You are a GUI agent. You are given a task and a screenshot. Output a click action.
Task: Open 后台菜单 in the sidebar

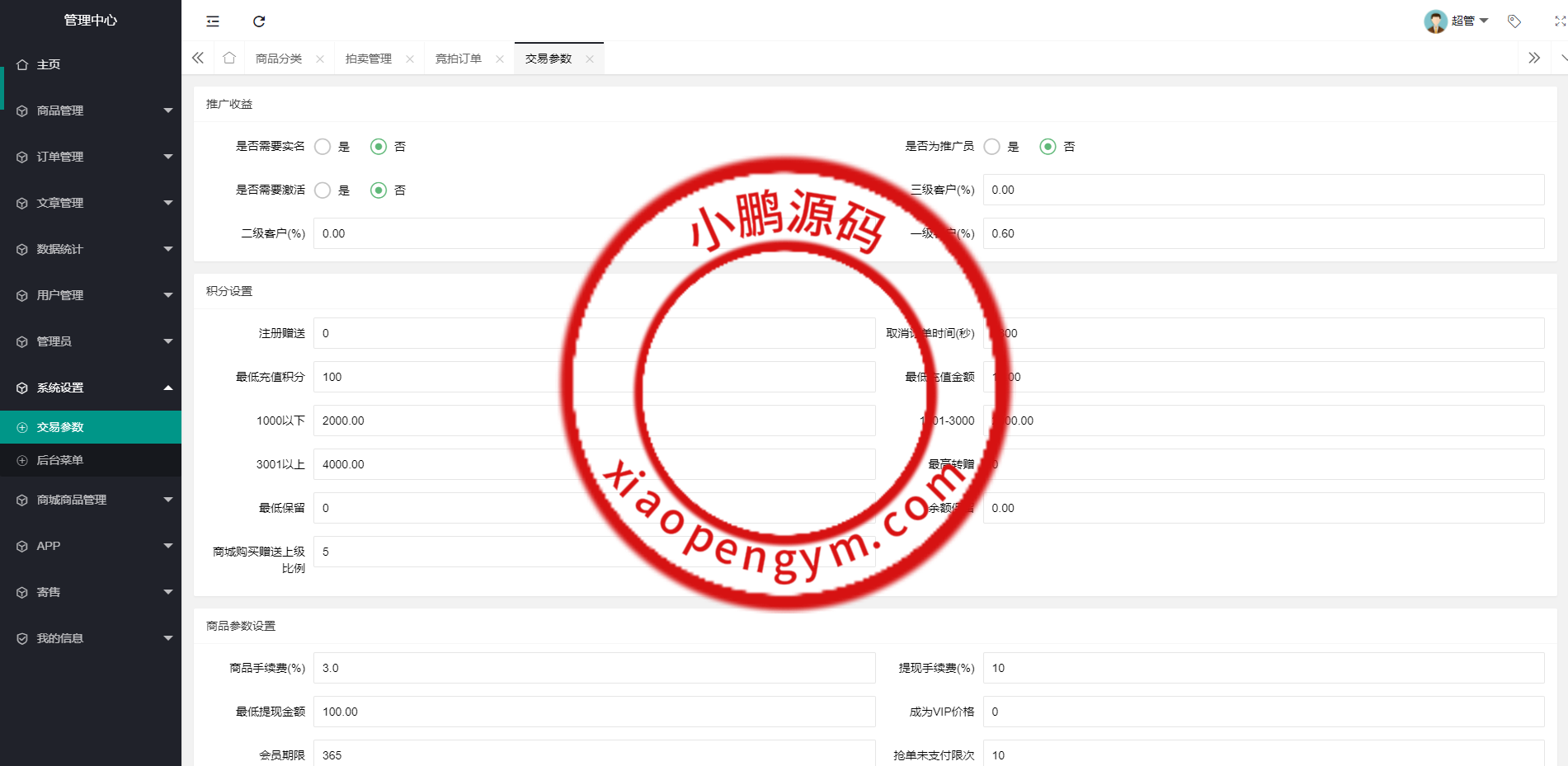click(x=91, y=460)
